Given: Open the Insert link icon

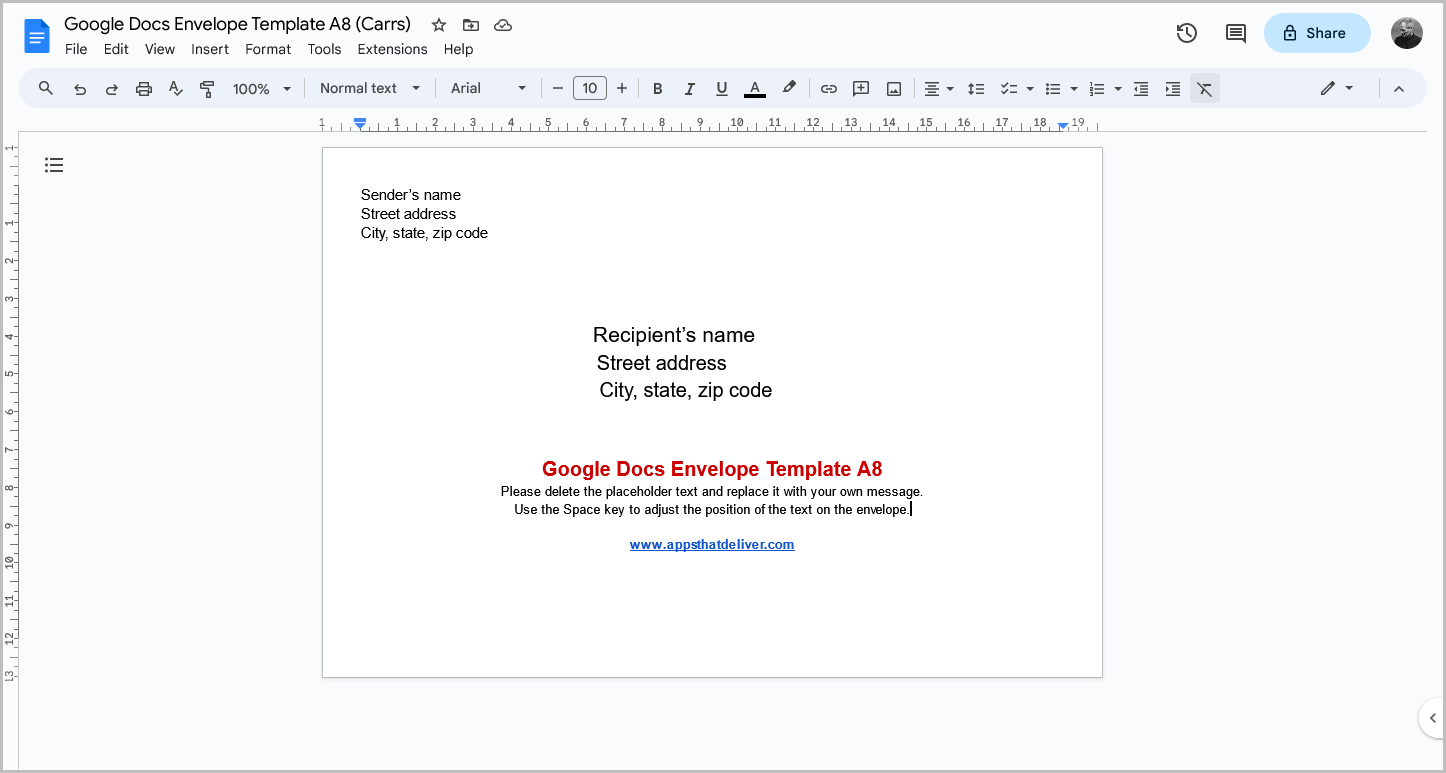Looking at the screenshot, I should 828,88.
